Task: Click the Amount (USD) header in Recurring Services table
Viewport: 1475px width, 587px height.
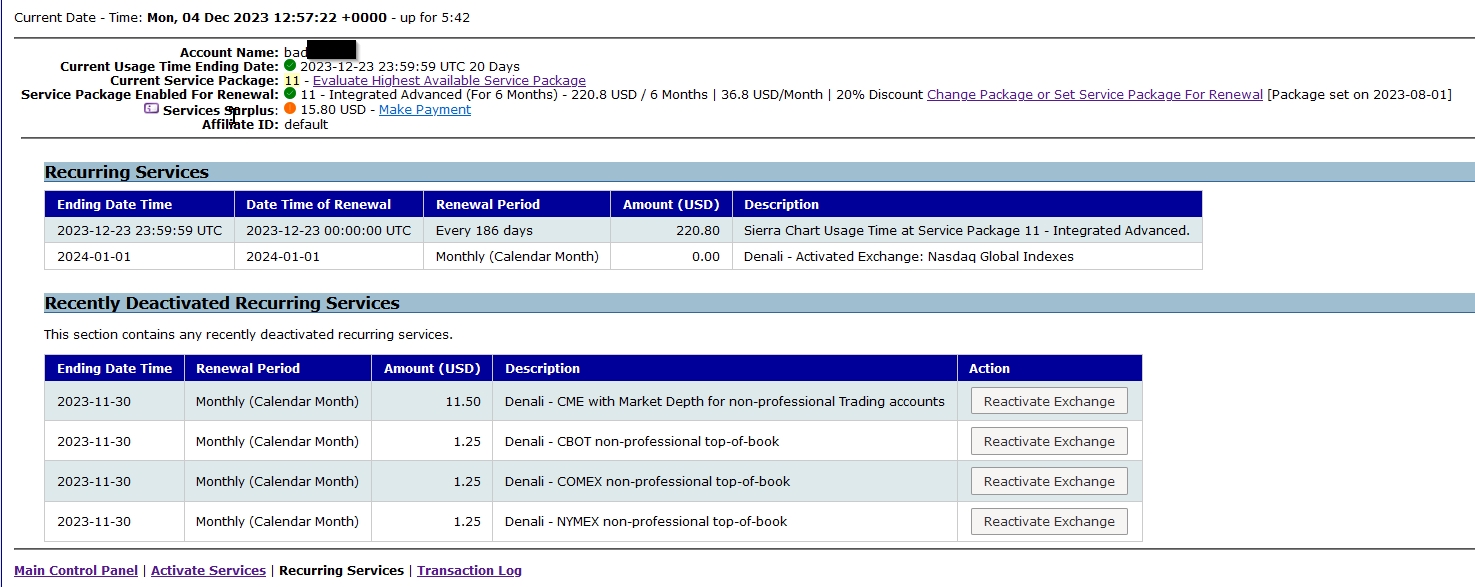Action: click(671, 204)
